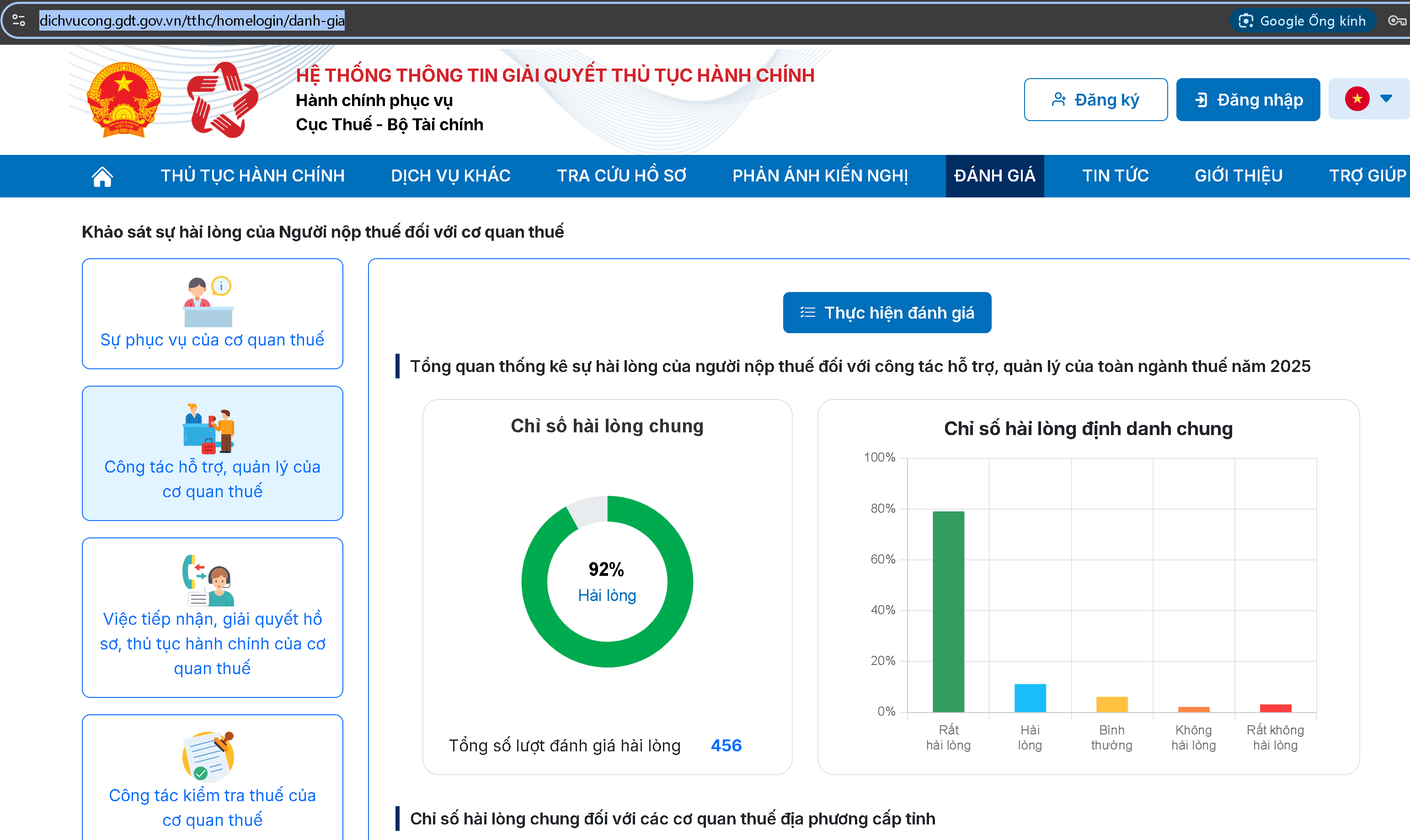Click the call center agent phone icon
The height and width of the screenshot is (840, 1410).
click(x=208, y=580)
